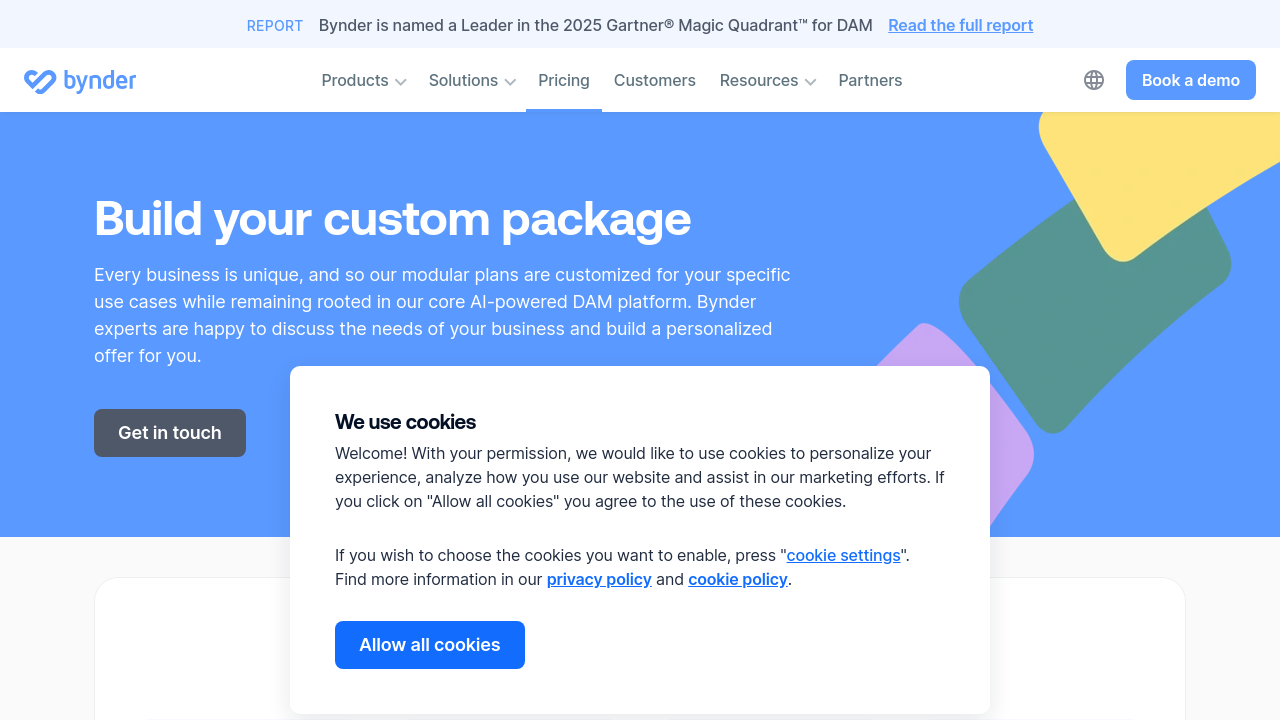Screen dimensions: 1280x720
Task: Click the Bynder wordmark text
Action: pyautogui.click(x=100, y=81)
